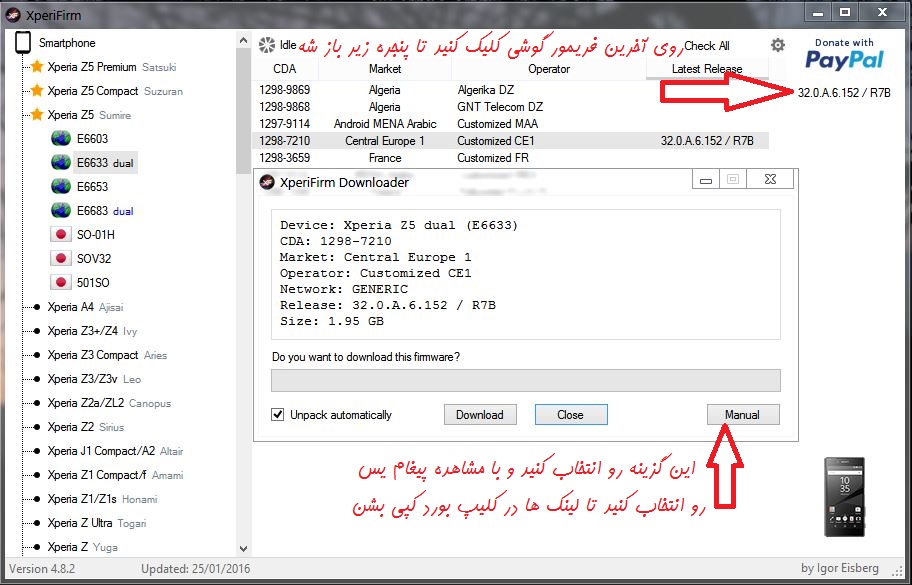Expand the Xperia Z3+/Z4 Ivy node
This screenshot has height=585, width=912.
click(36, 331)
